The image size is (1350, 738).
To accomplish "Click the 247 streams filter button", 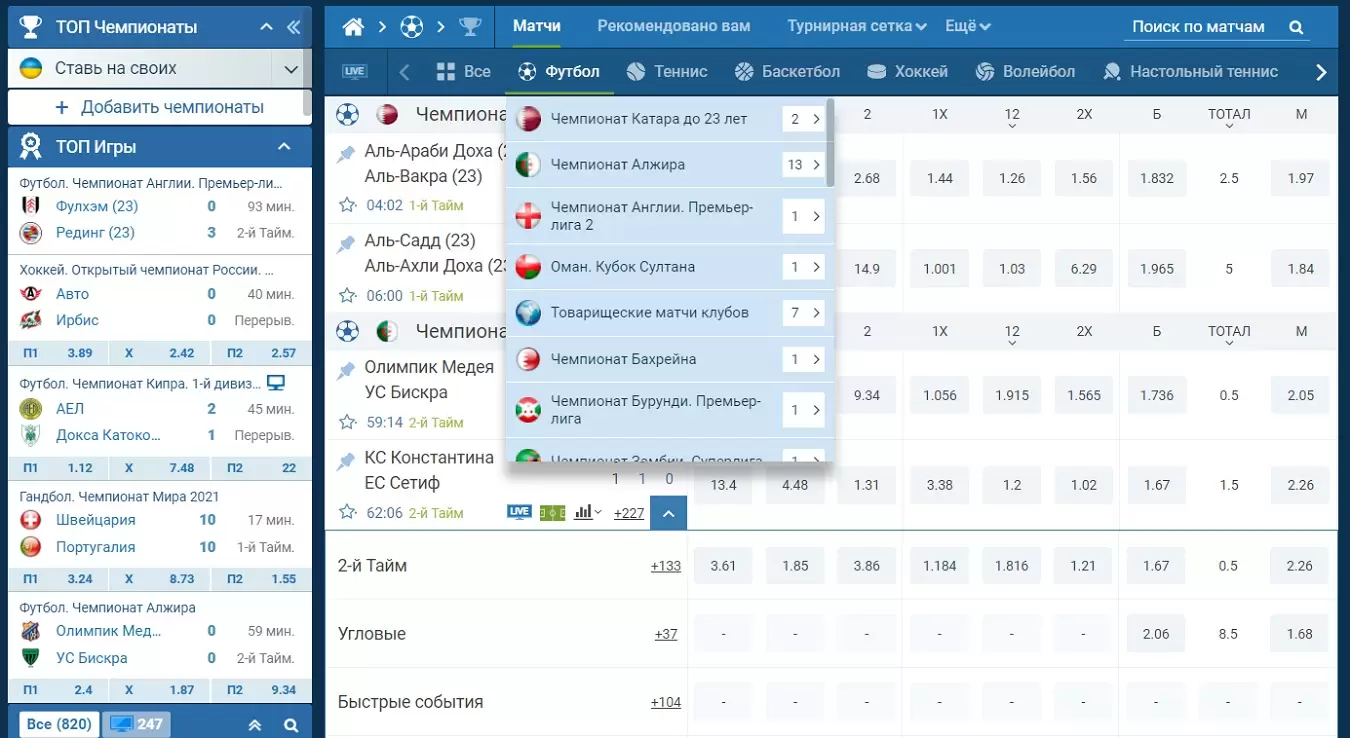I will coord(137,724).
